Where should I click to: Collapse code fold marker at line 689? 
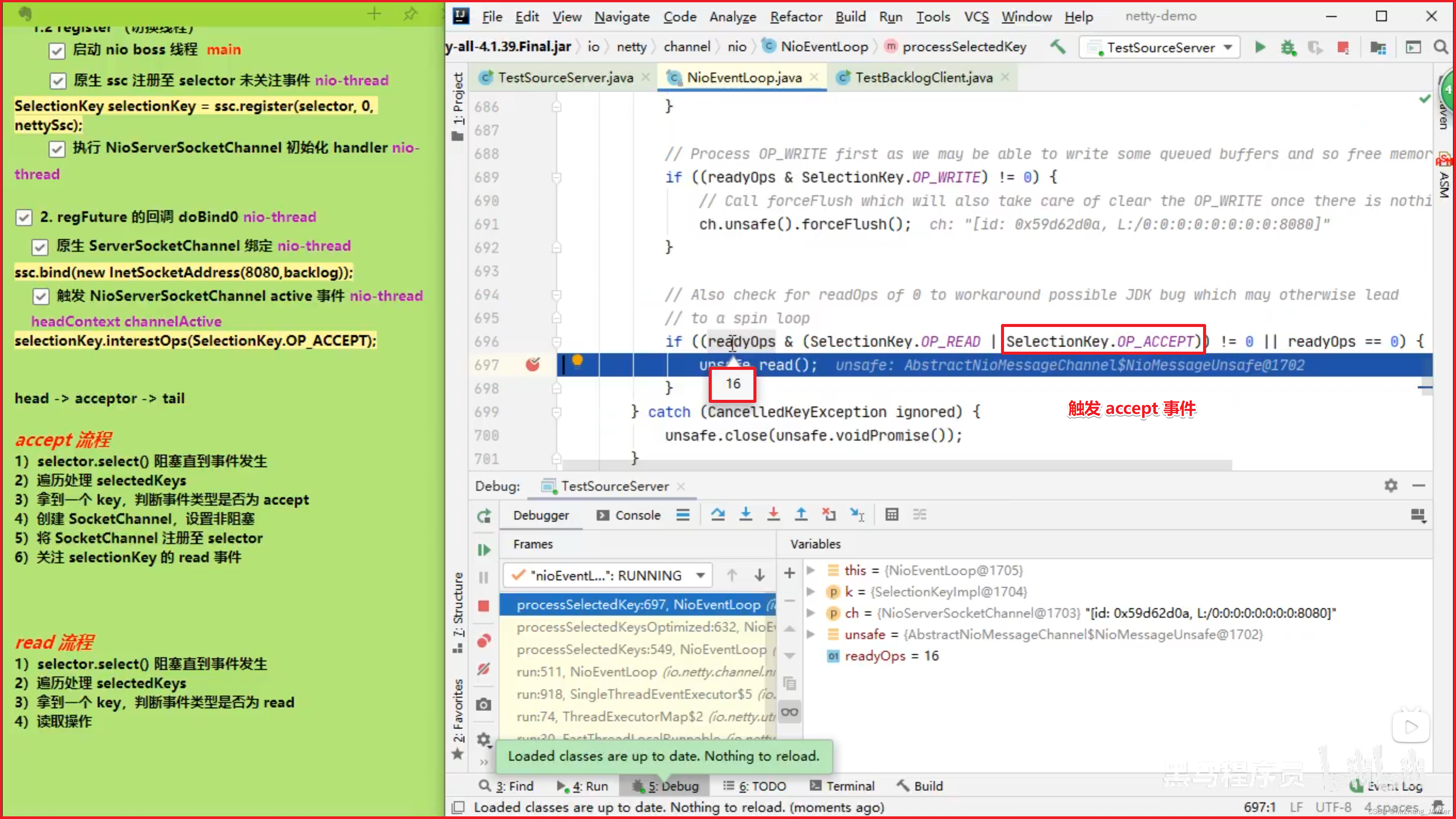click(x=557, y=178)
